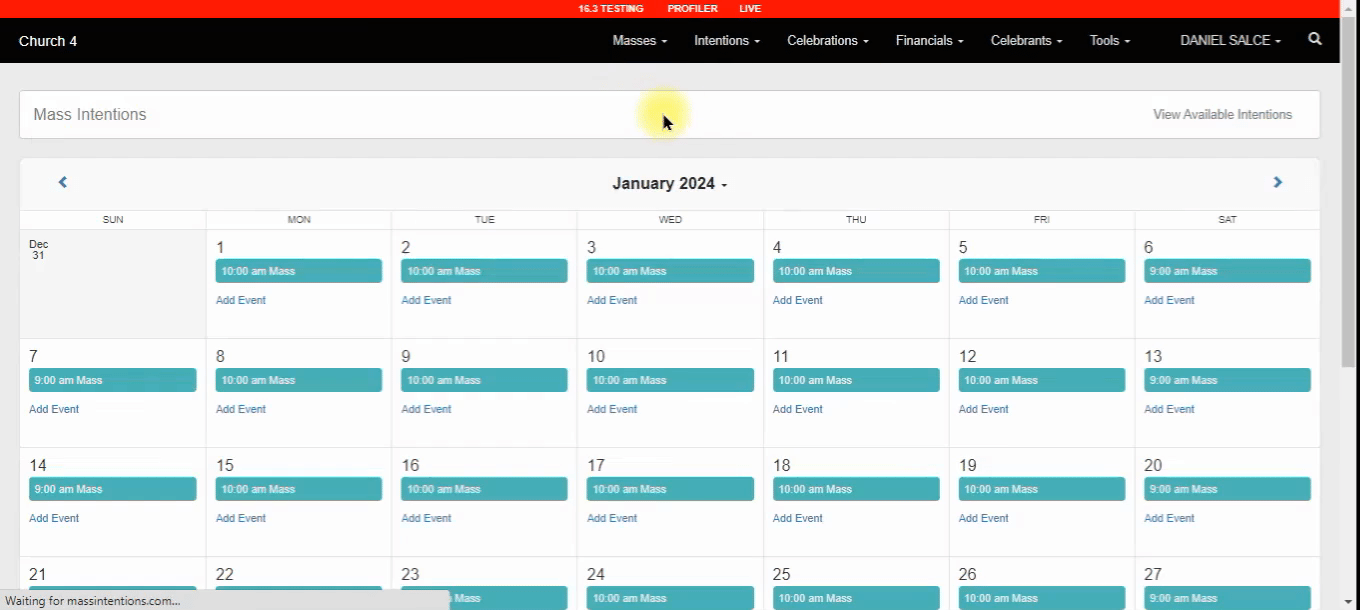Open the Intentions dropdown menu
1360x610 pixels.
(727, 41)
